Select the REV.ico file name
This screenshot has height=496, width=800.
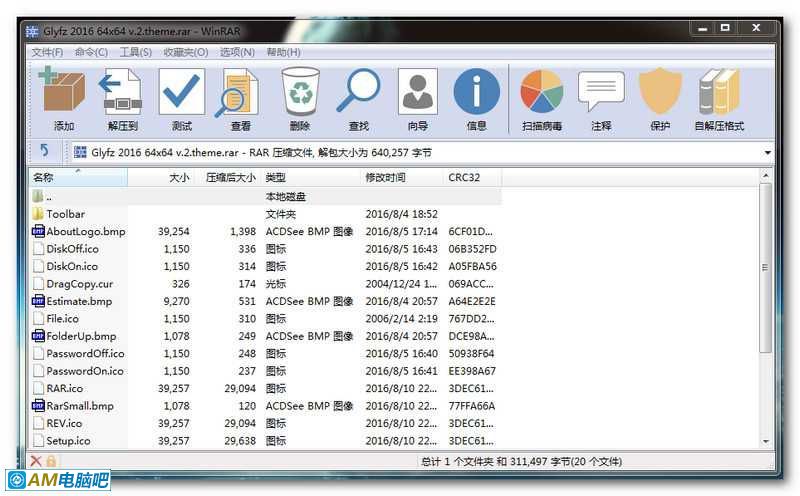pyautogui.click(x=64, y=423)
